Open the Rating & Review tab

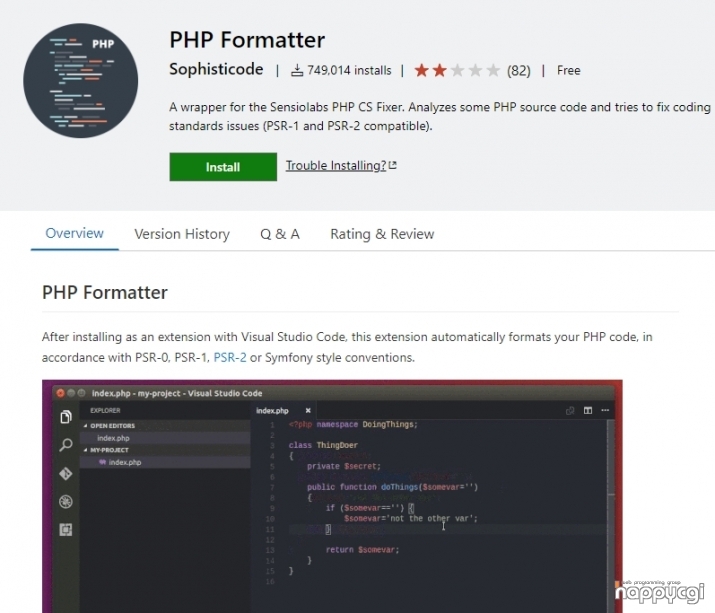click(x=382, y=234)
